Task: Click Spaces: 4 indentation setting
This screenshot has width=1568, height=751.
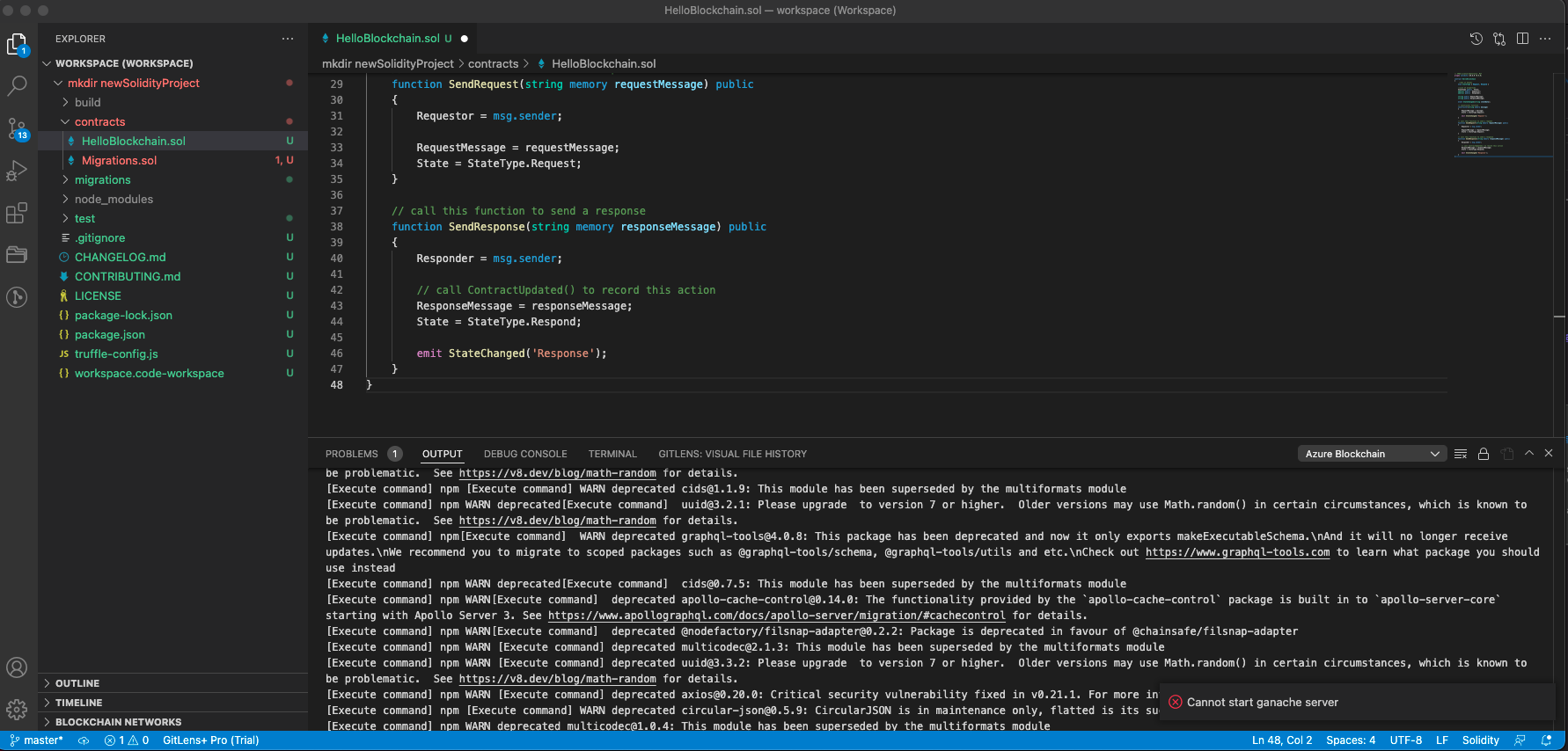Action: (x=1351, y=740)
